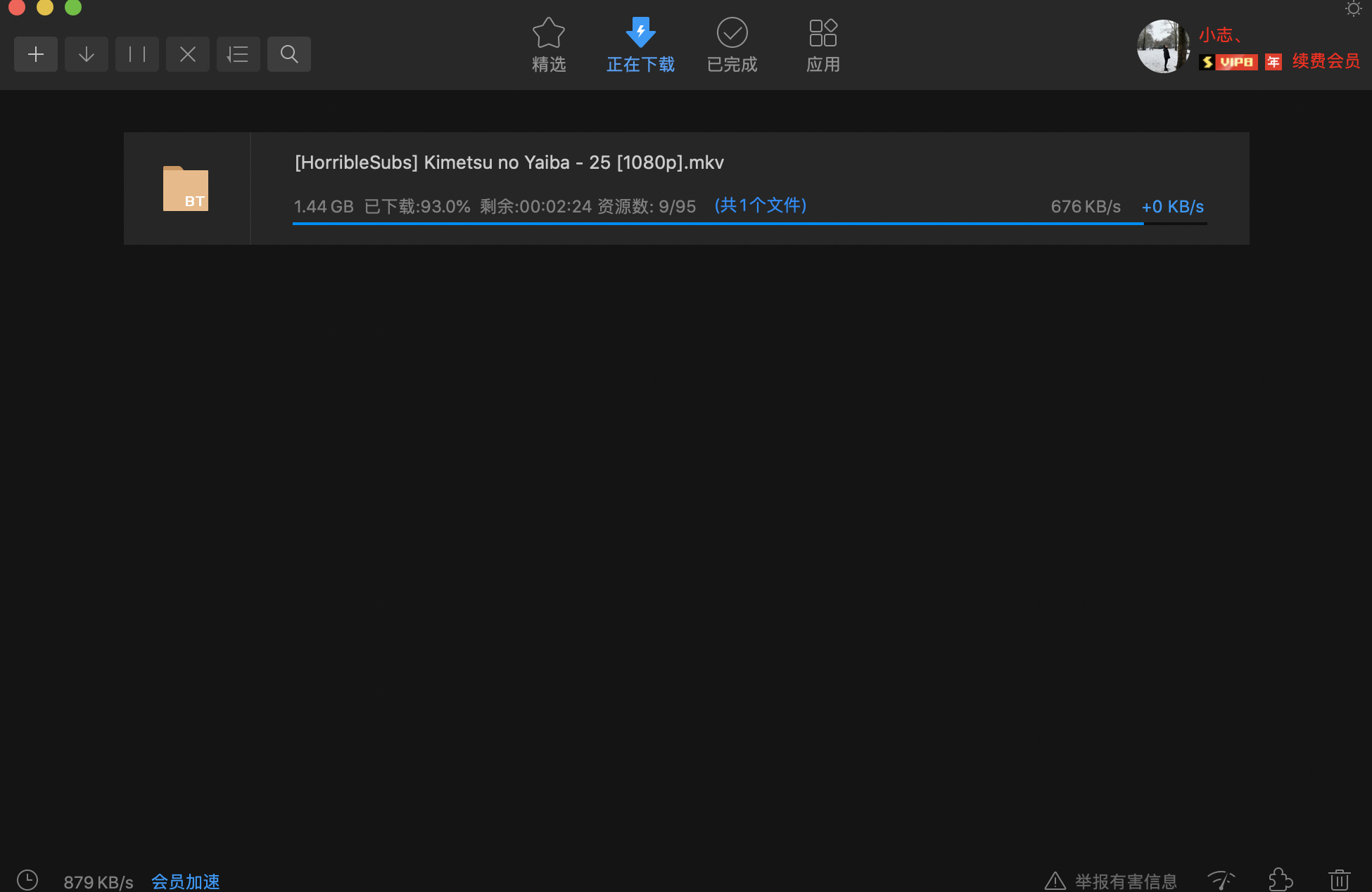Click 举报有害信息 report harmful info
The image size is (1372, 892).
coord(1124,881)
